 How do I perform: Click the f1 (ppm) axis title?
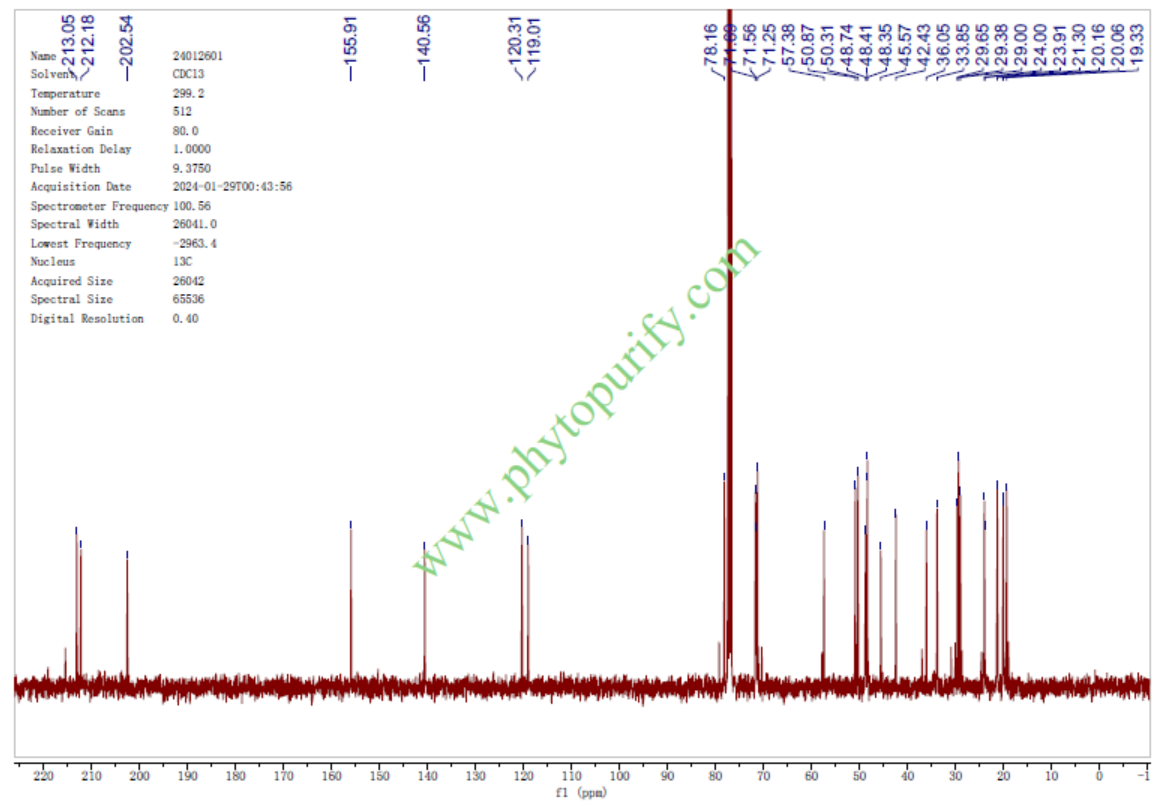(x=580, y=793)
